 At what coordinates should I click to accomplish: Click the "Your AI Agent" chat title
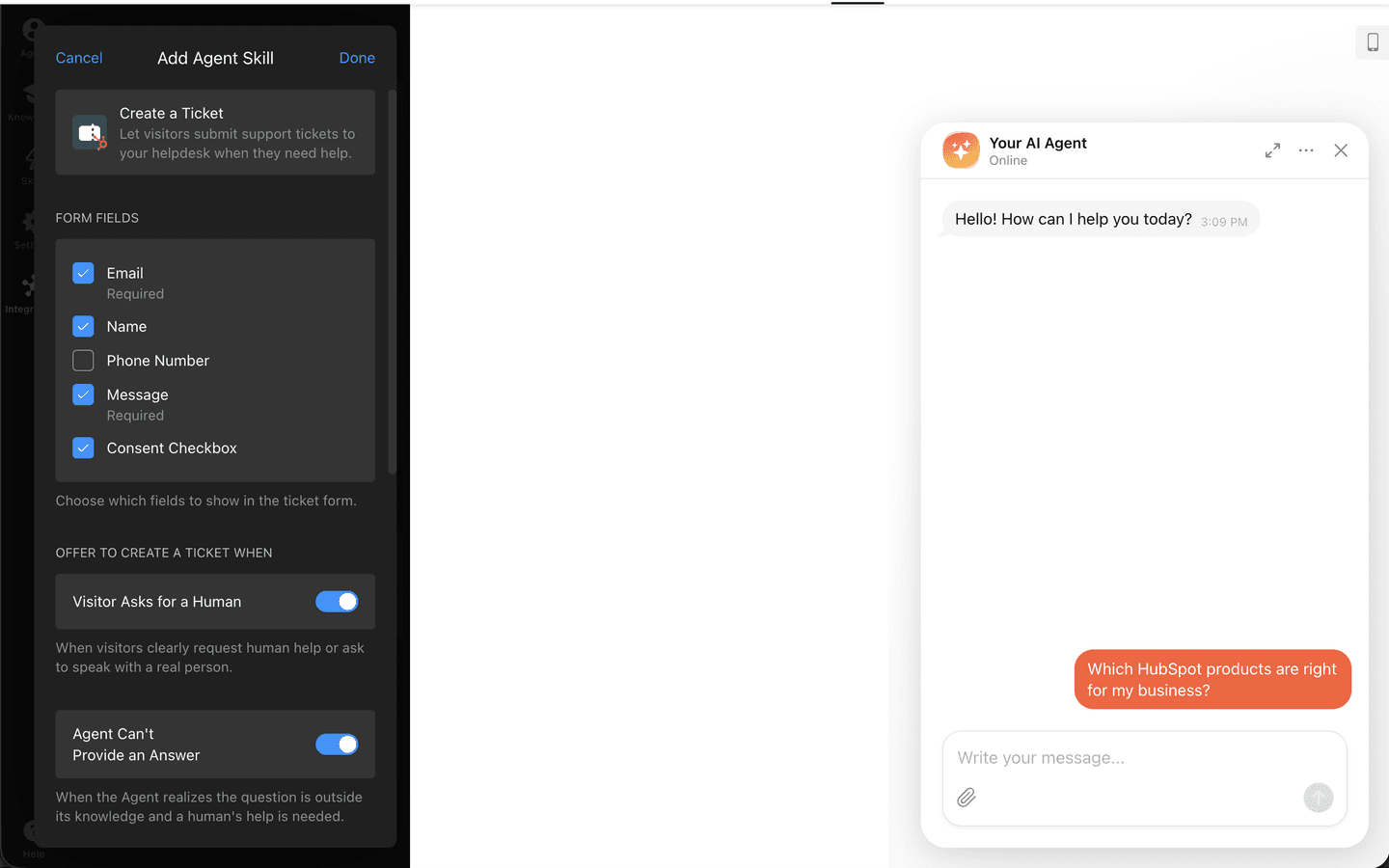(x=1038, y=143)
